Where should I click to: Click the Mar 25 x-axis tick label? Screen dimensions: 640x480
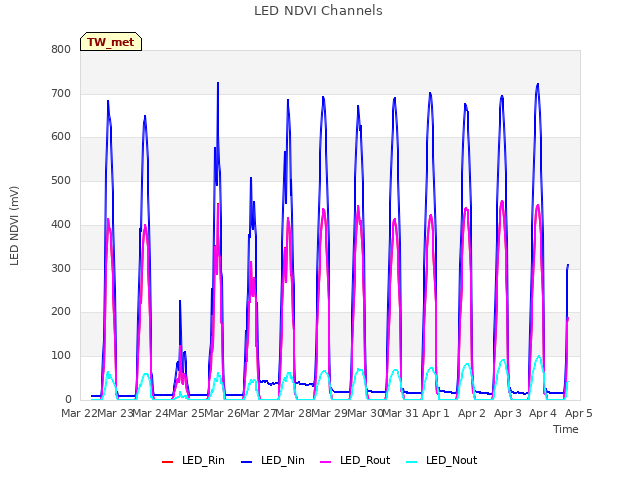point(186,413)
